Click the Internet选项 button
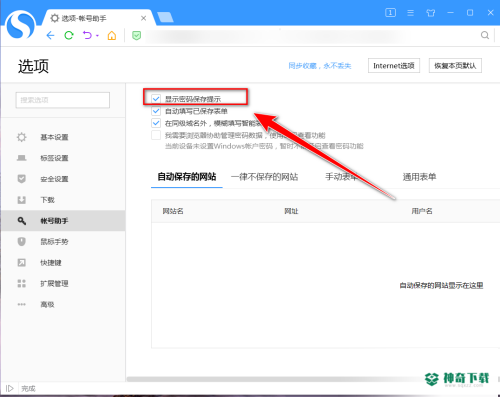500x397 pixels. [394, 66]
